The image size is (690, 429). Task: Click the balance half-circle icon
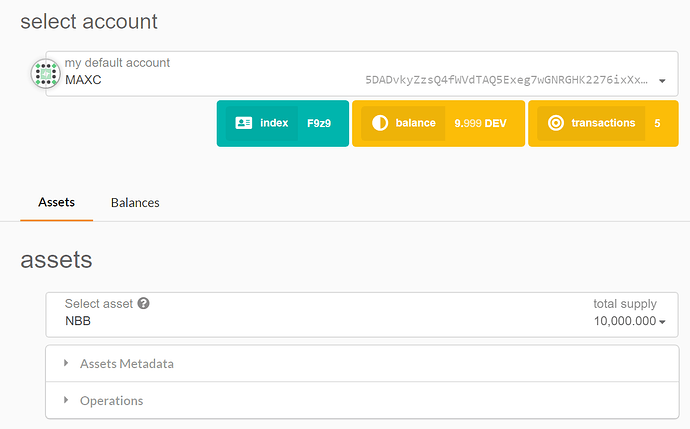tap(379, 123)
